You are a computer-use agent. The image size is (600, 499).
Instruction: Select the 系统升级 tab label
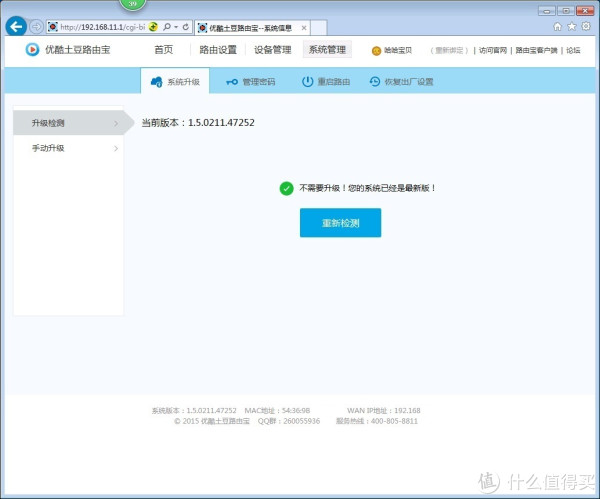[183, 82]
